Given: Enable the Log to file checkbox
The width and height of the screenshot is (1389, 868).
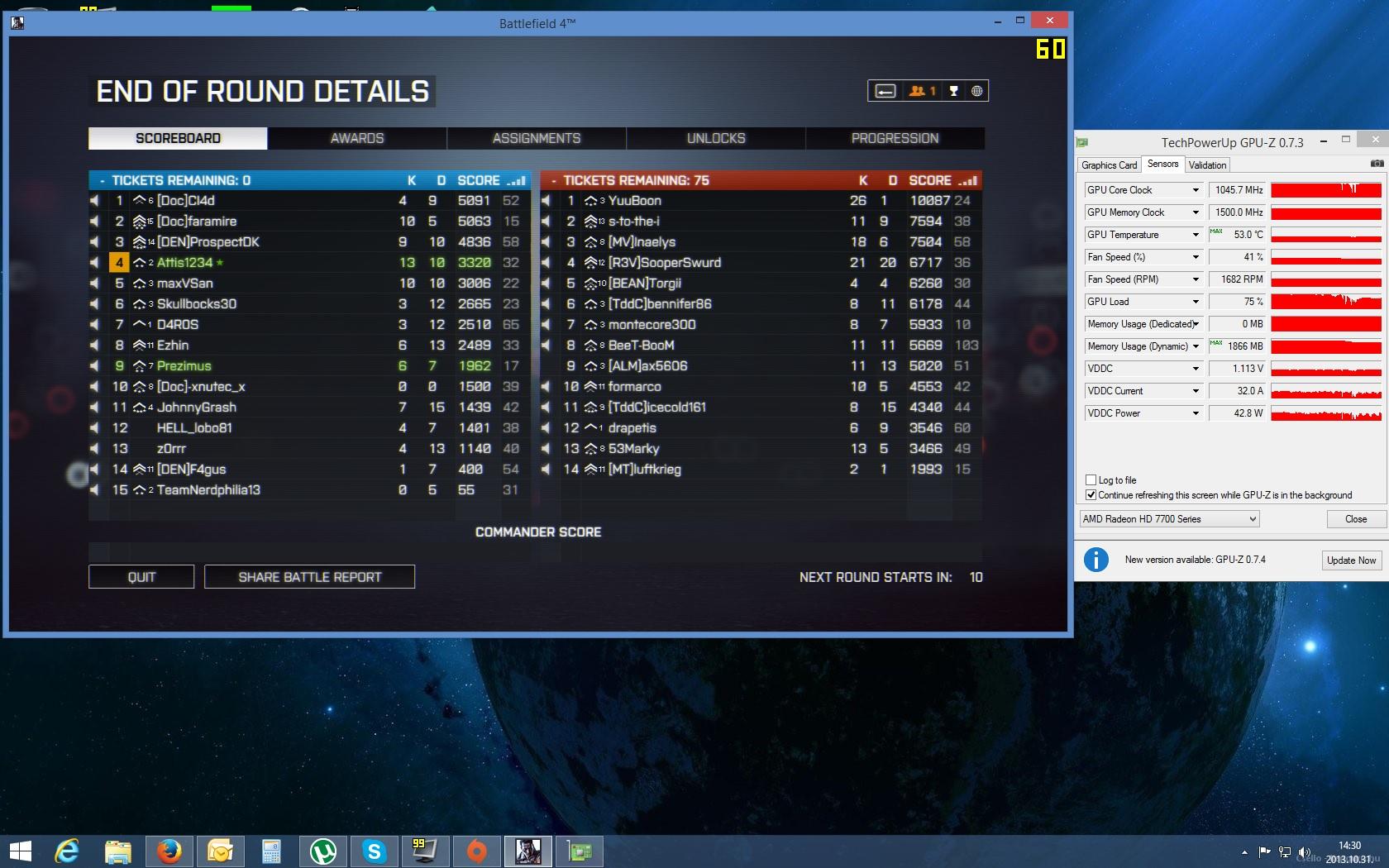Looking at the screenshot, I should pos(1091,479).
